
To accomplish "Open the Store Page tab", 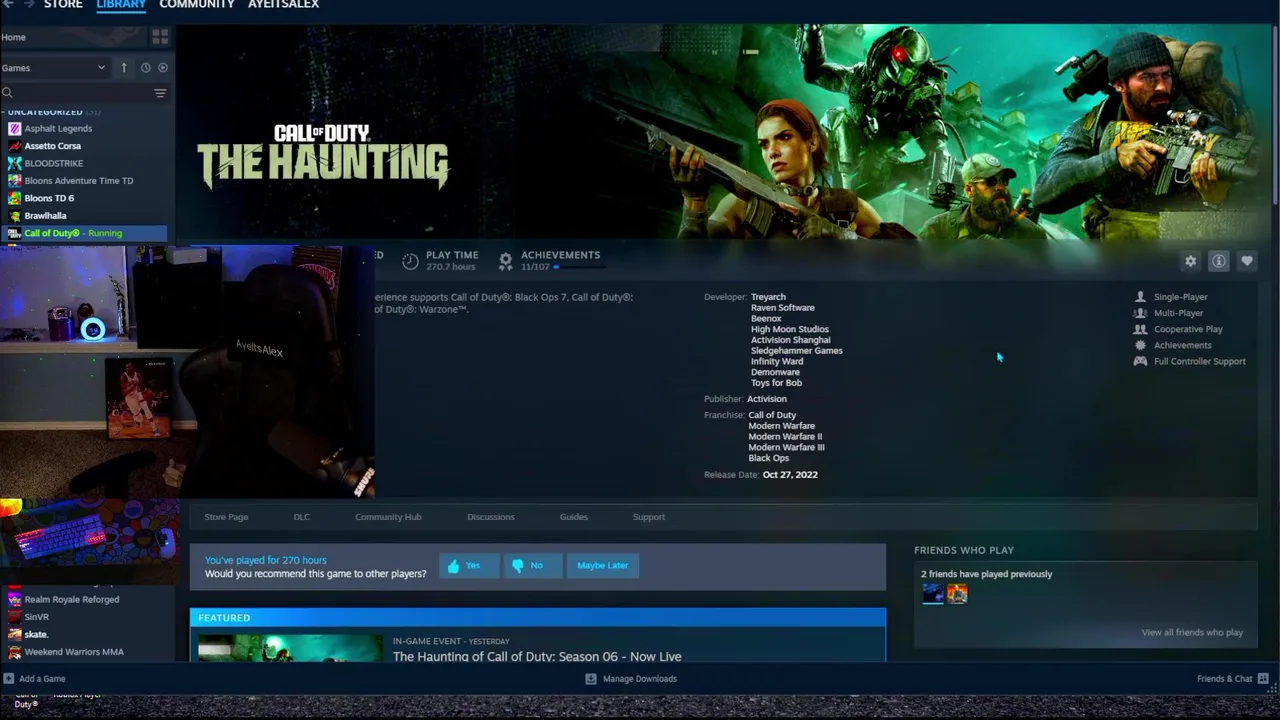I will tap(226, 517).
